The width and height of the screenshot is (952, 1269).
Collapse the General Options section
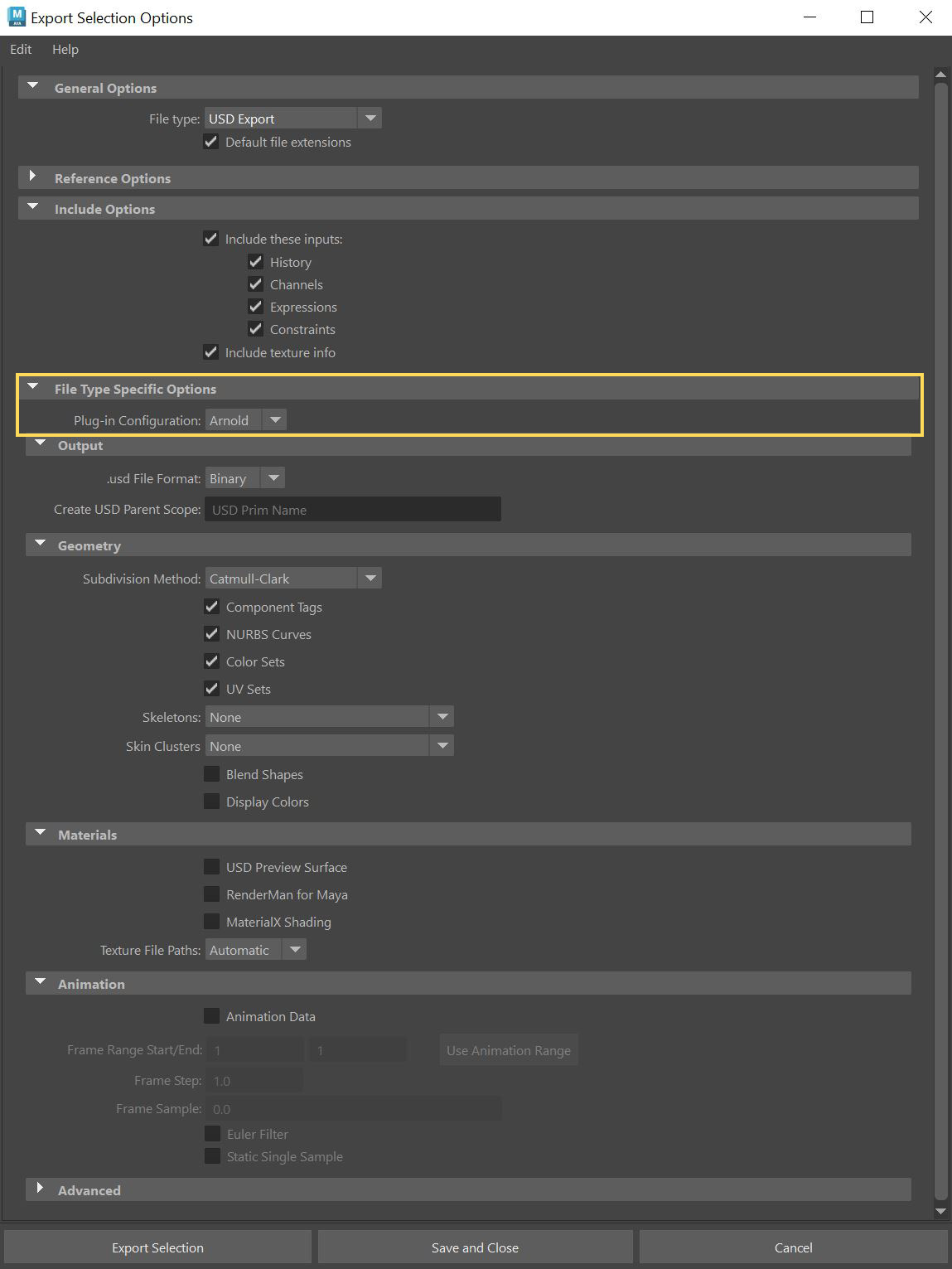(x=33, y=86)
